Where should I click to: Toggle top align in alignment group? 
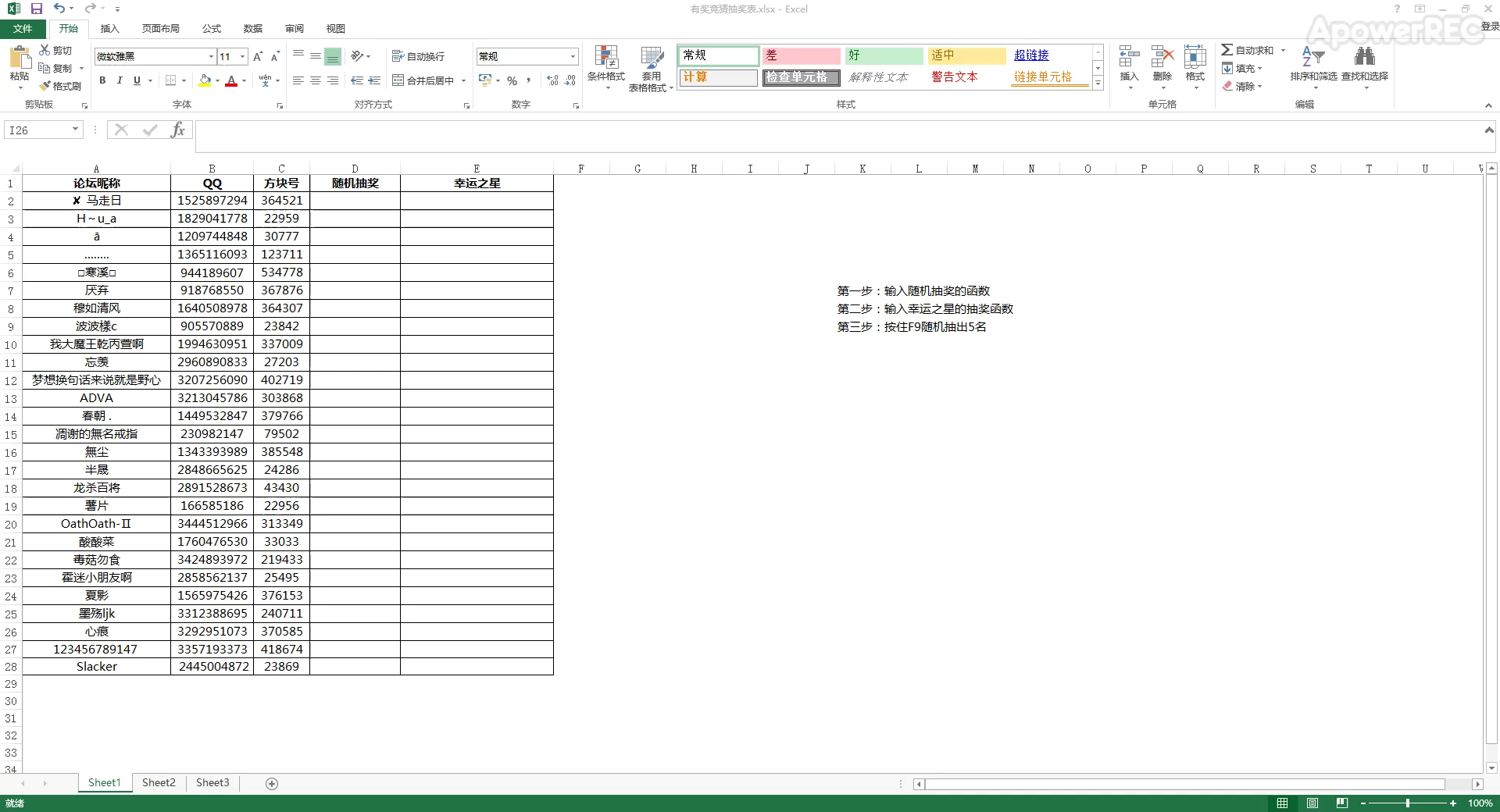pos(298,56)
